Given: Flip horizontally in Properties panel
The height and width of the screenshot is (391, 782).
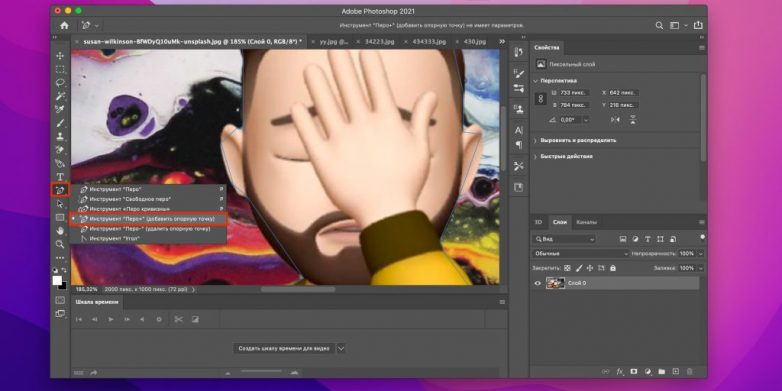Looking at the screenshot, I should click(615, 120).
